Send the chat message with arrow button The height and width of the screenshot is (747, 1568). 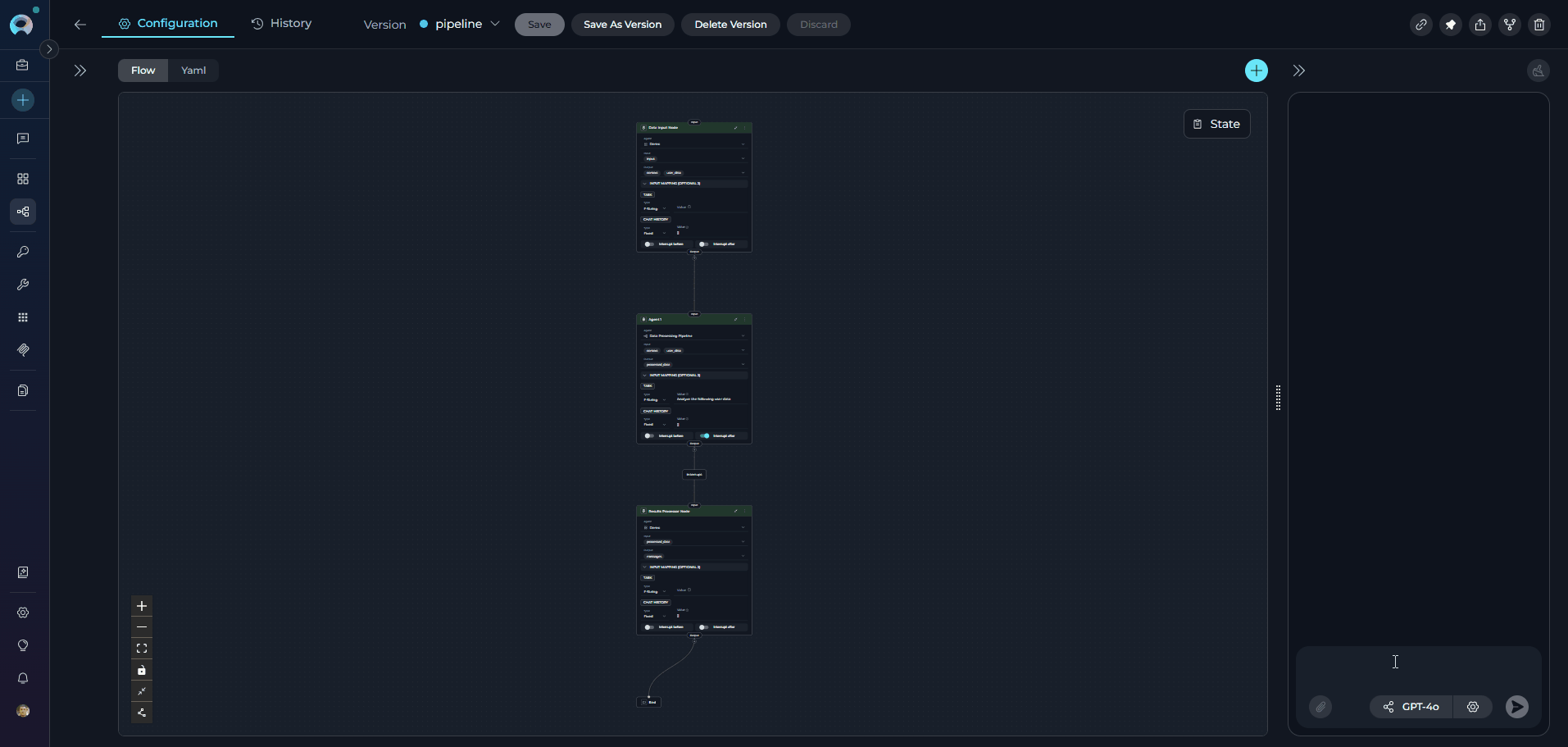point(1516,707)
